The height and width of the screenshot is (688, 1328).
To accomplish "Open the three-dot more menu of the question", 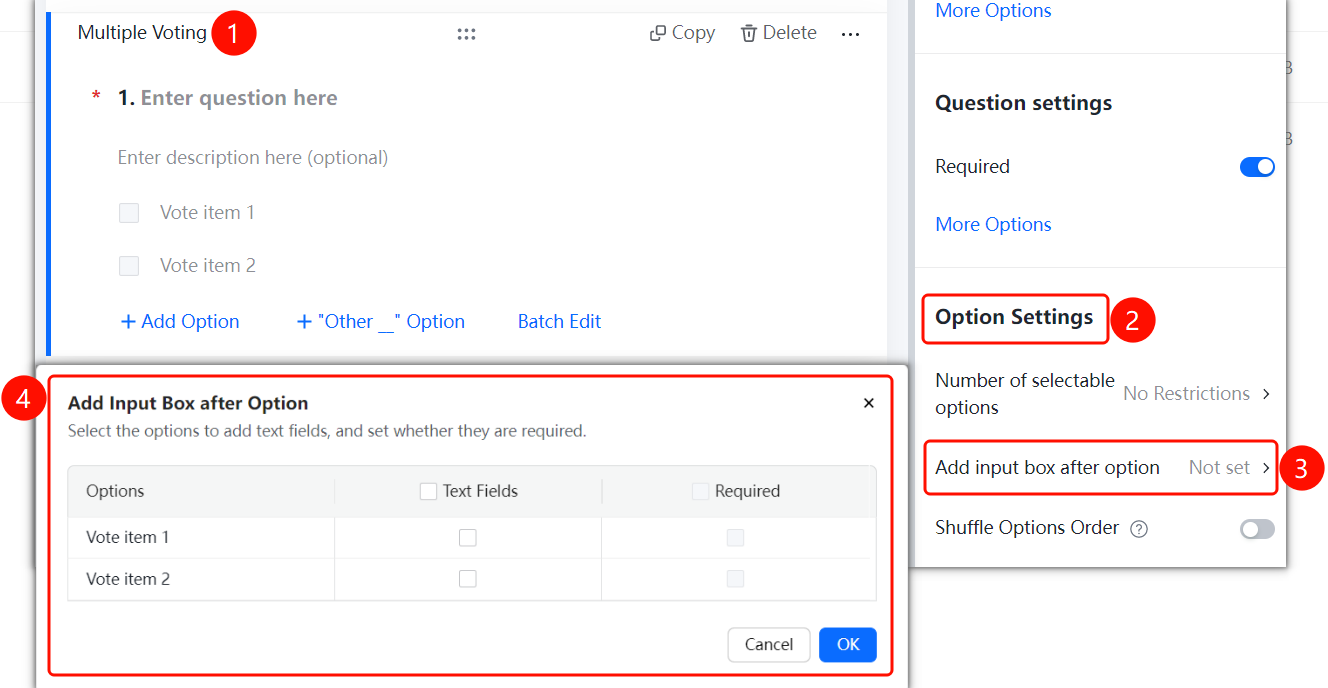I will 850,34.
